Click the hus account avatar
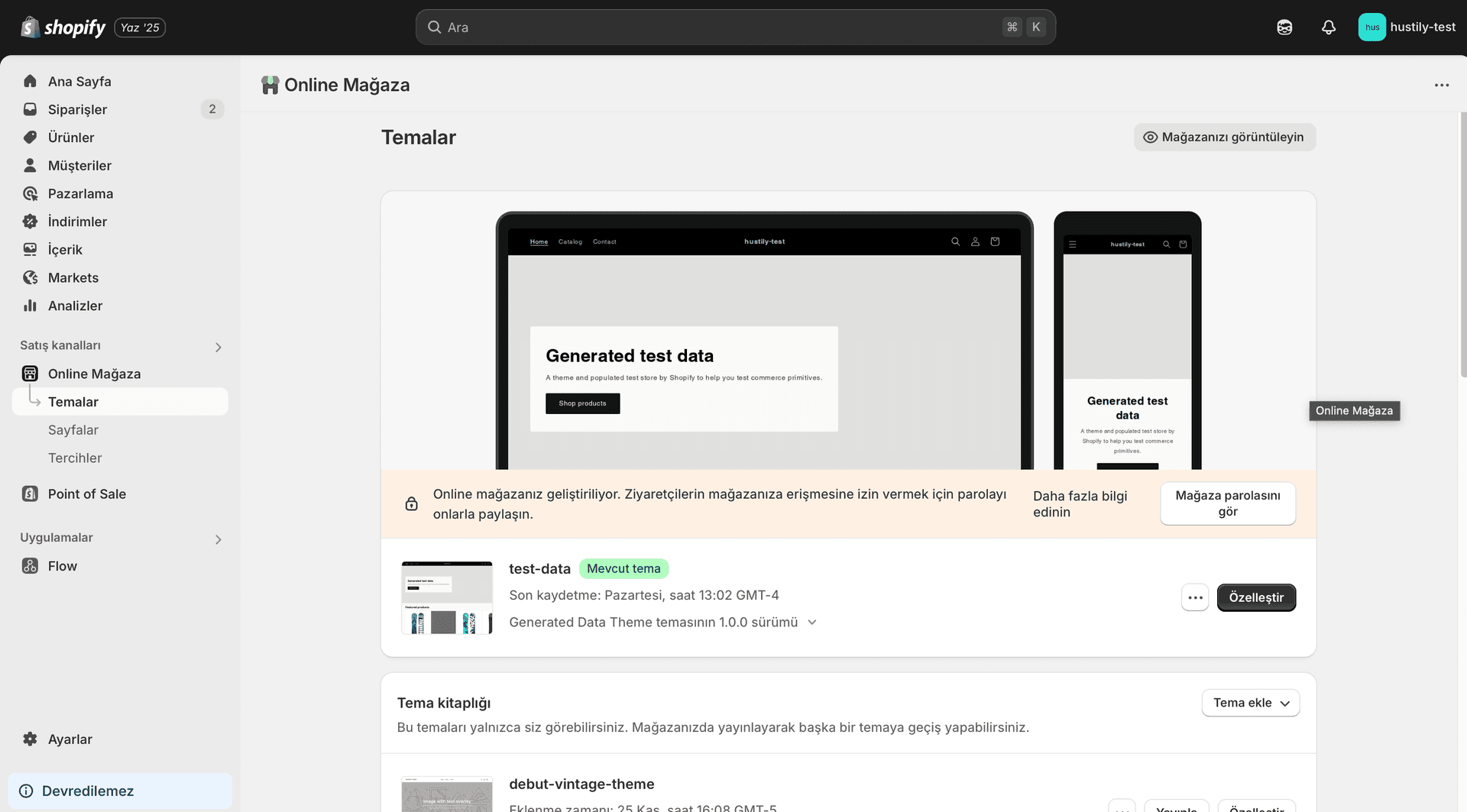The width and height of the screenshot is (1467, 812). coord(1371,27)
